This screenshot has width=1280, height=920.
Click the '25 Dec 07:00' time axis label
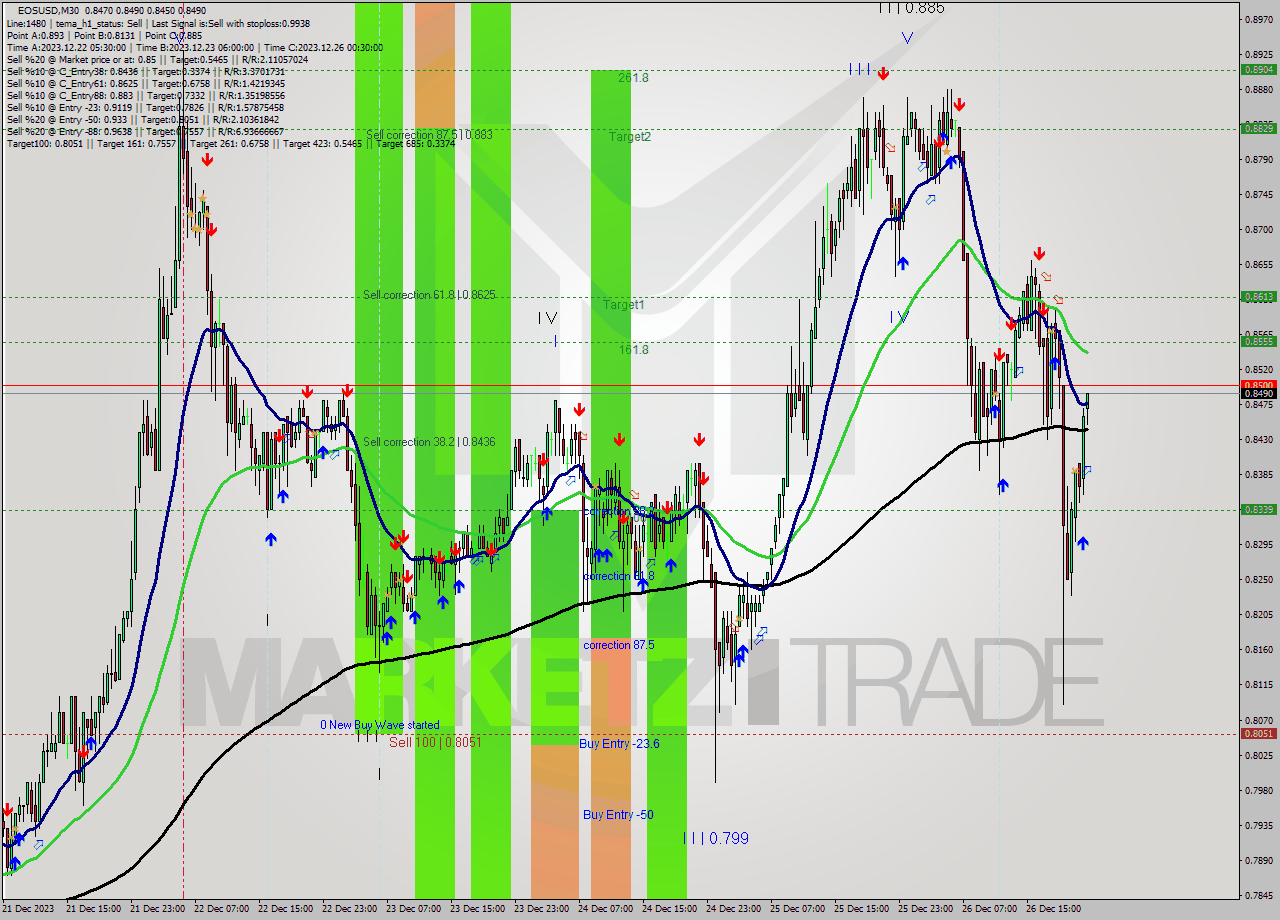[797, 909]
